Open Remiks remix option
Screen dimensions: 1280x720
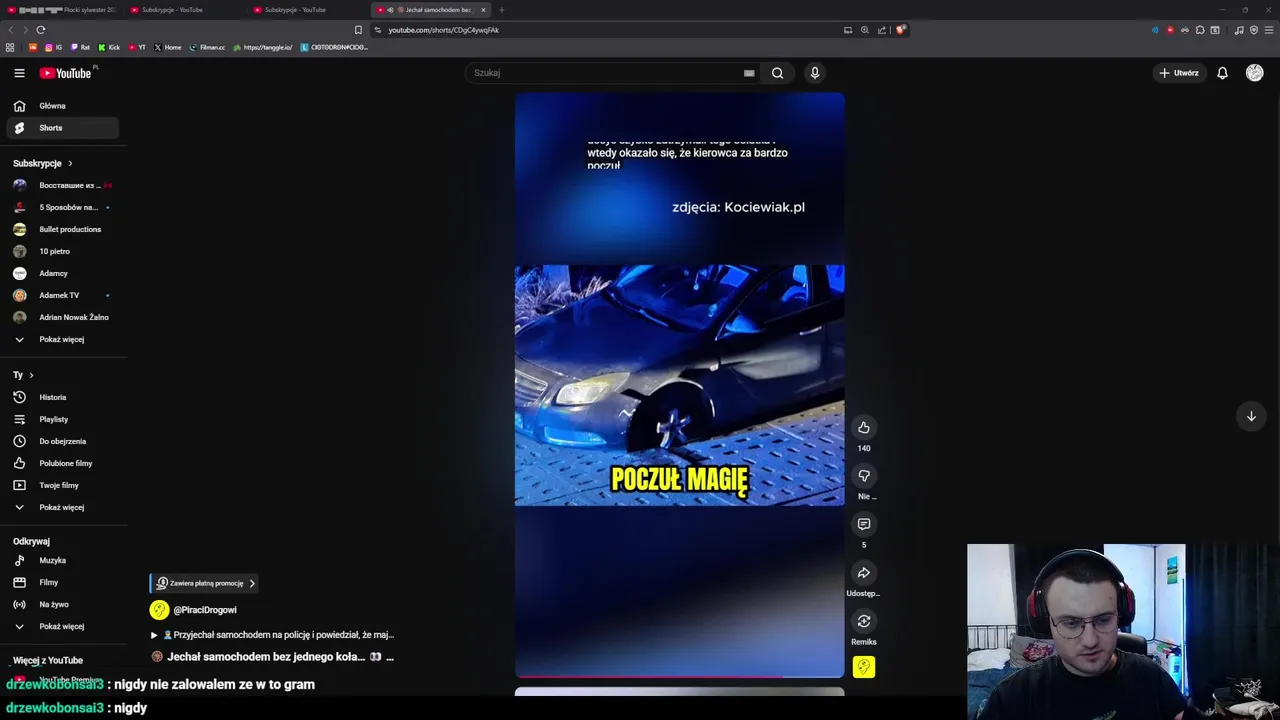coord(864,621)
